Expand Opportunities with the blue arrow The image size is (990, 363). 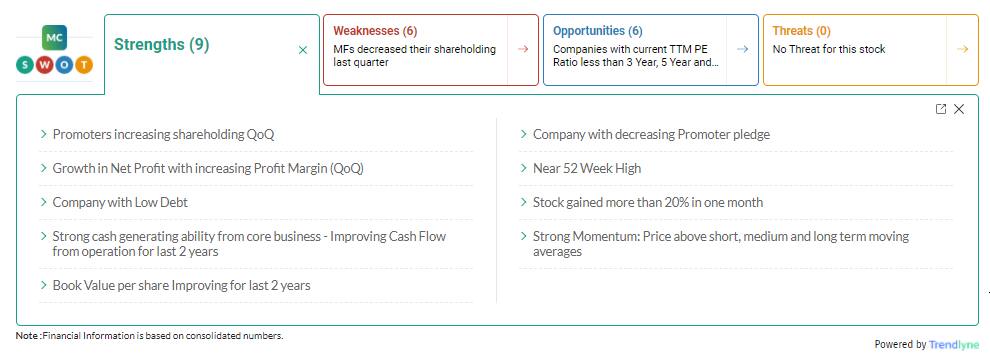(742, 49)
